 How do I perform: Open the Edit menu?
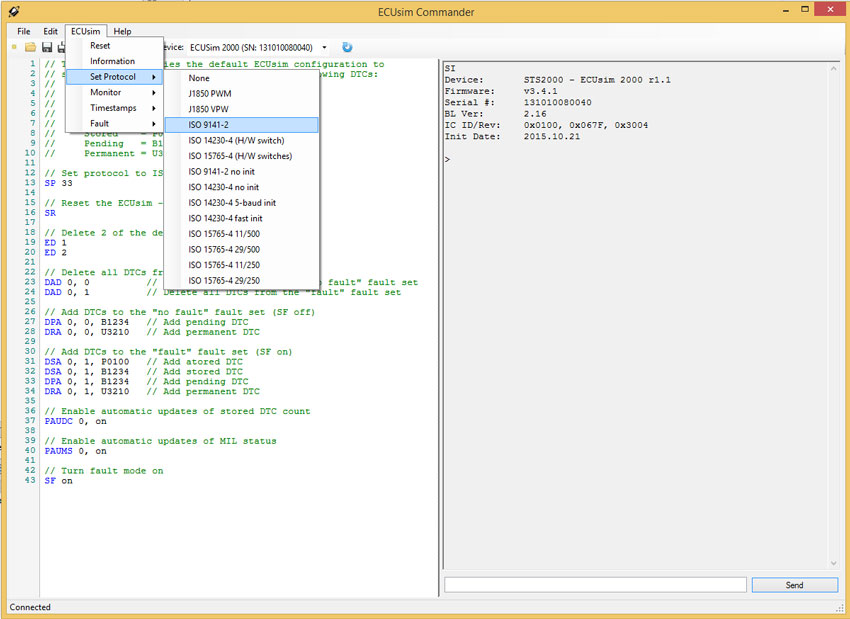[x=50, y=31]
